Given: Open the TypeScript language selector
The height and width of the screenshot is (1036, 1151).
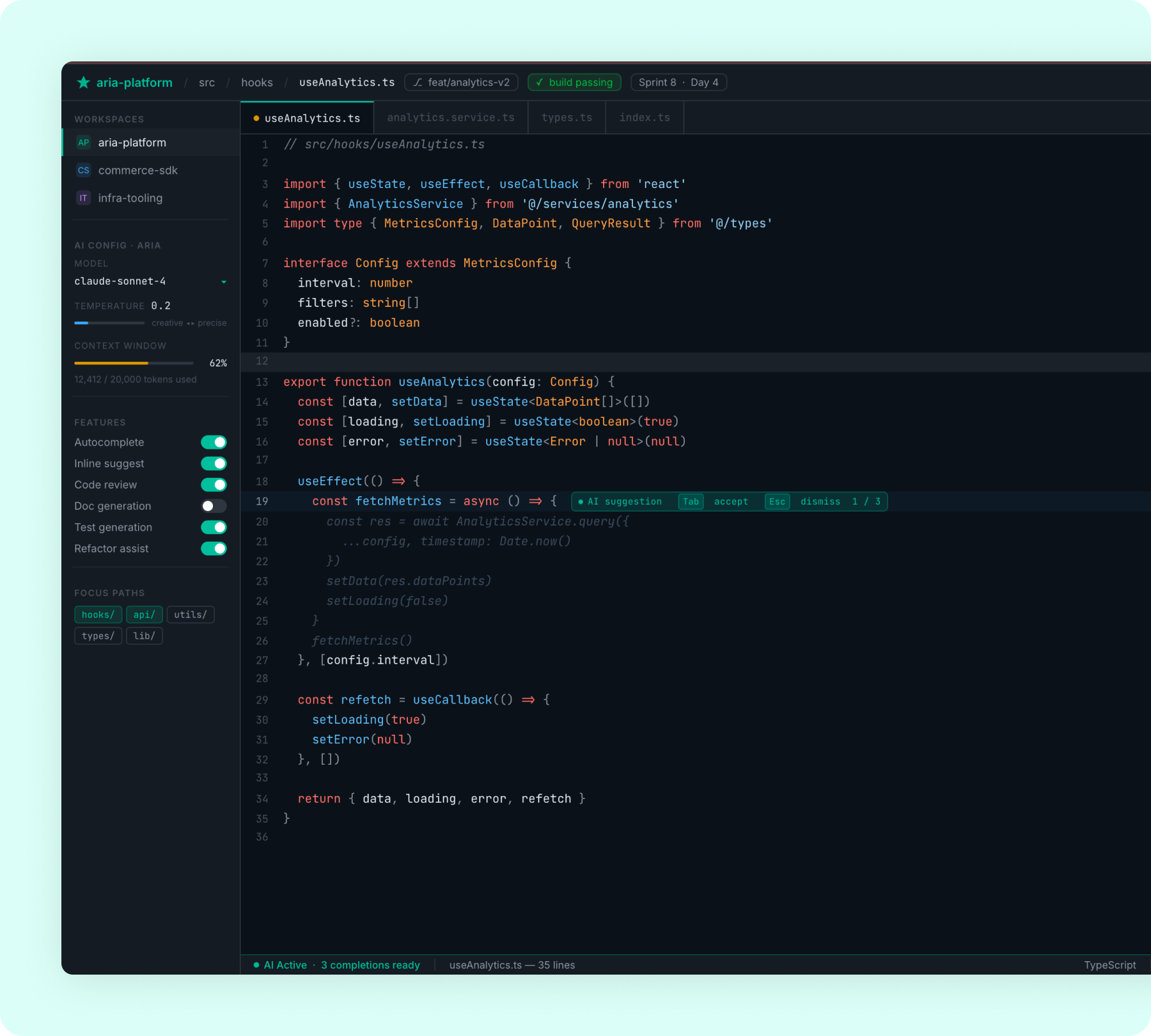Looking at the screenshot, I should coord(1110,965).
